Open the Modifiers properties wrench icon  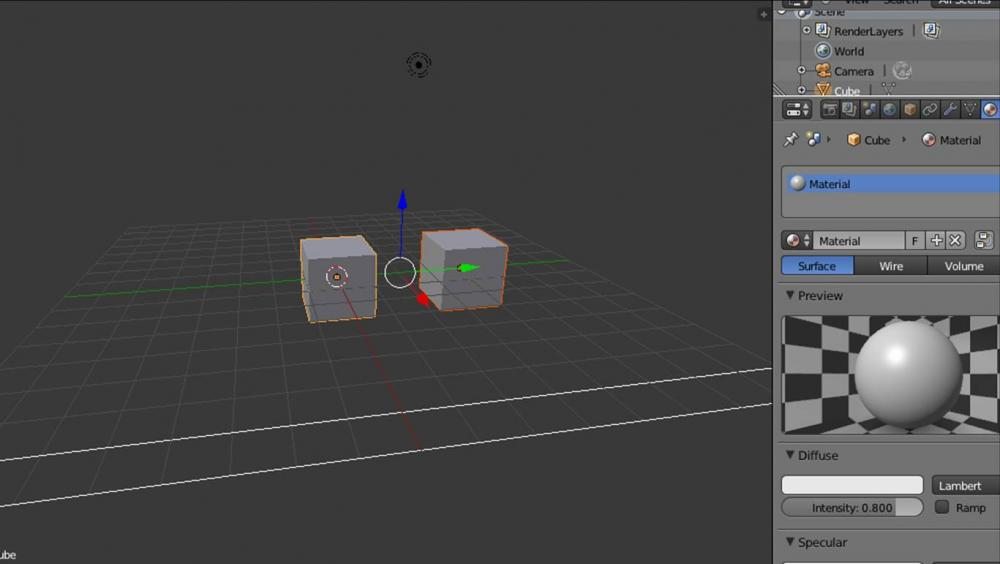click(950, 110)
